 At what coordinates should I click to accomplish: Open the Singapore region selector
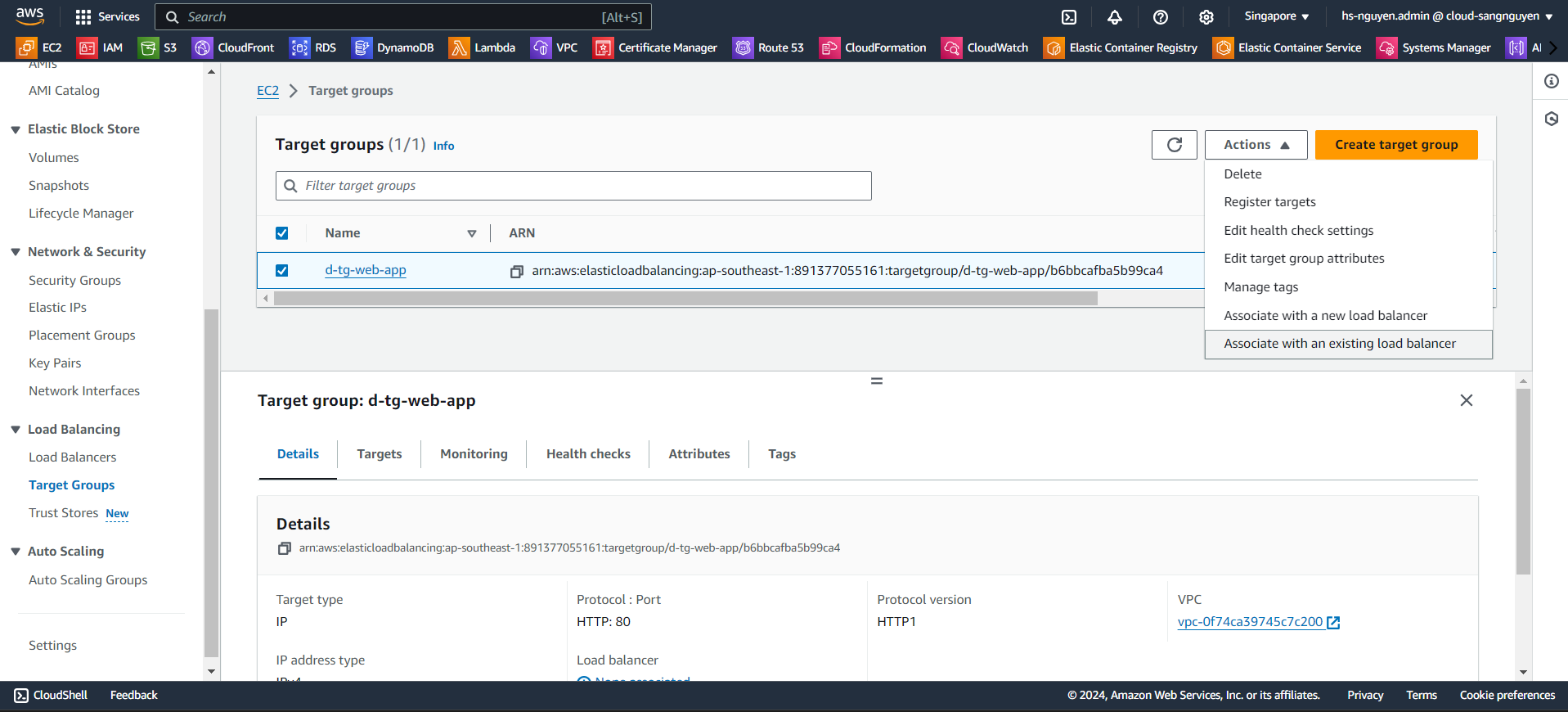click(x=1276, y=16)
